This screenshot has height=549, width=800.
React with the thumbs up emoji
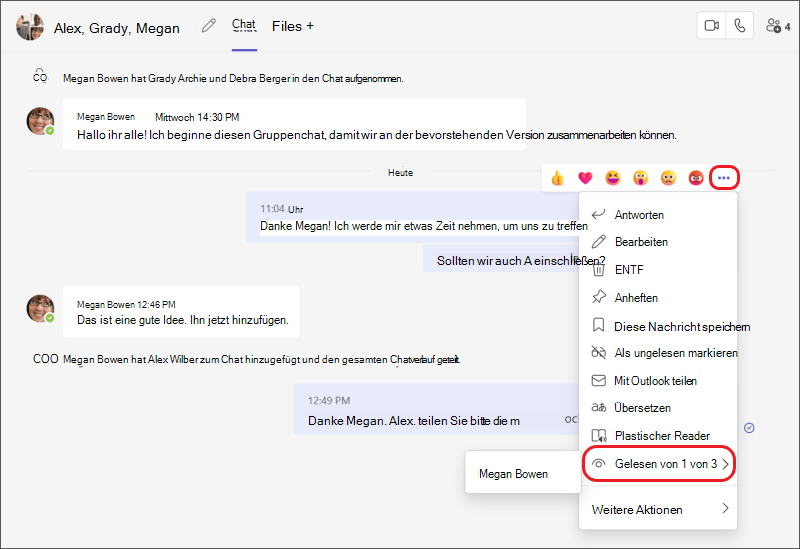click(x=557, y=178)
